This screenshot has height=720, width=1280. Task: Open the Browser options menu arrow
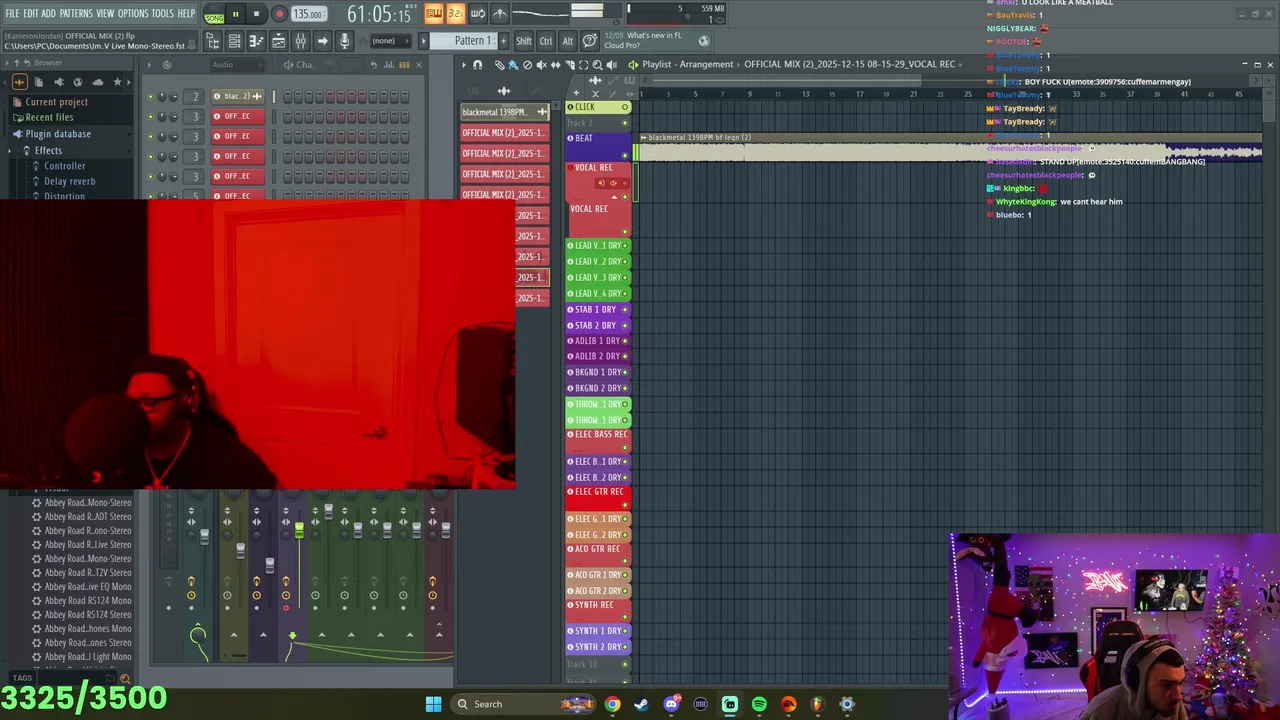[x=7, y=63]
